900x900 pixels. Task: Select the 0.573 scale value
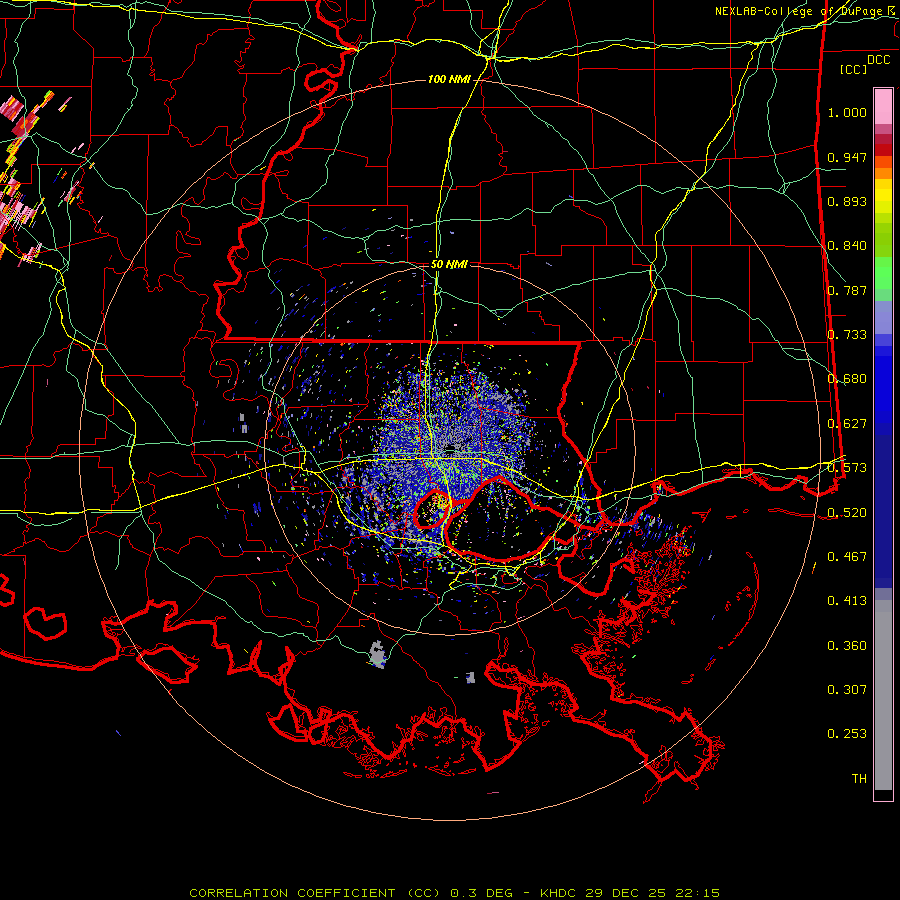click(x=847, y=468)
